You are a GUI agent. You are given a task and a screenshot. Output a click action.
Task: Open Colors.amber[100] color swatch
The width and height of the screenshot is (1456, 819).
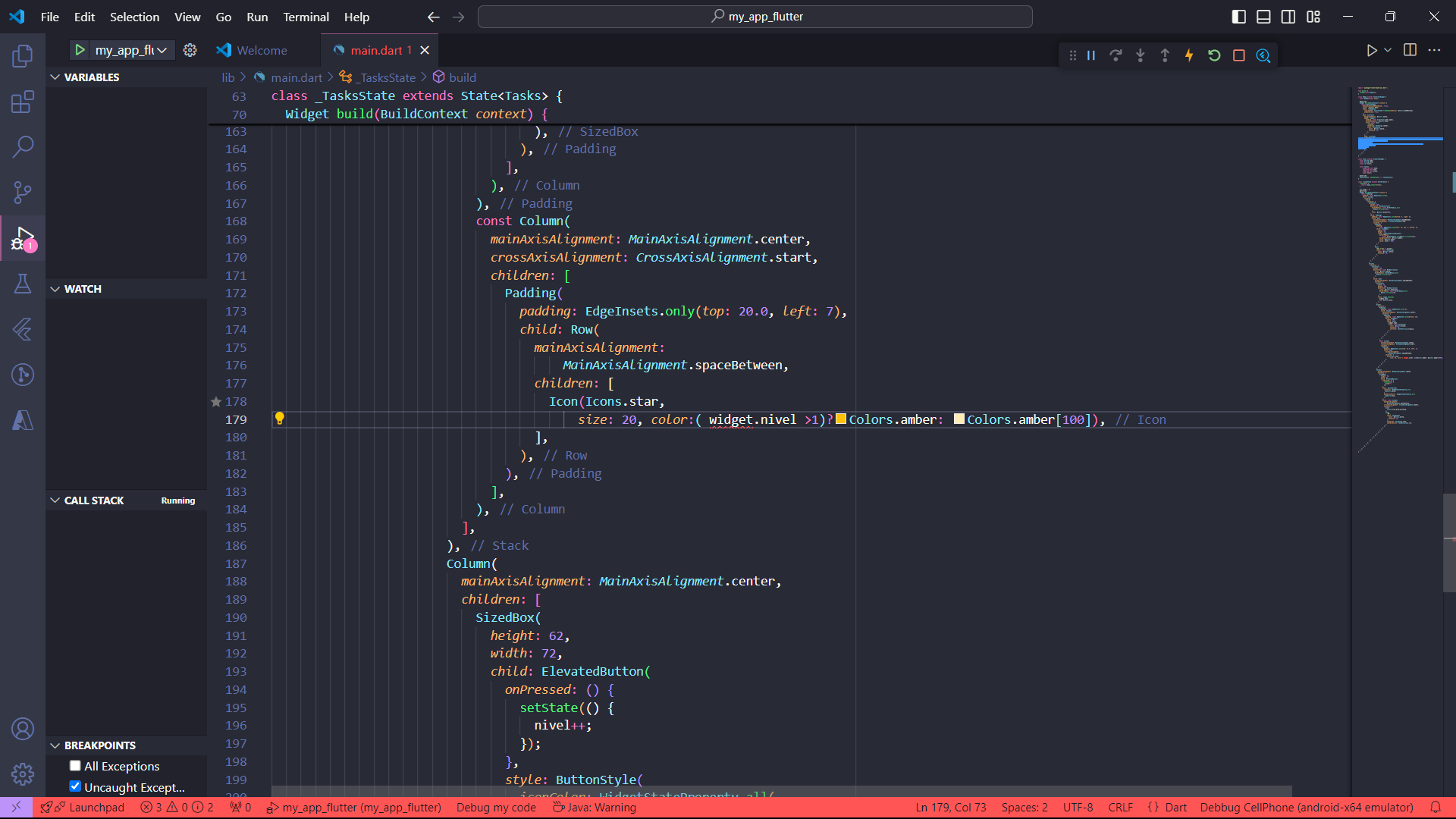point(959,419)
